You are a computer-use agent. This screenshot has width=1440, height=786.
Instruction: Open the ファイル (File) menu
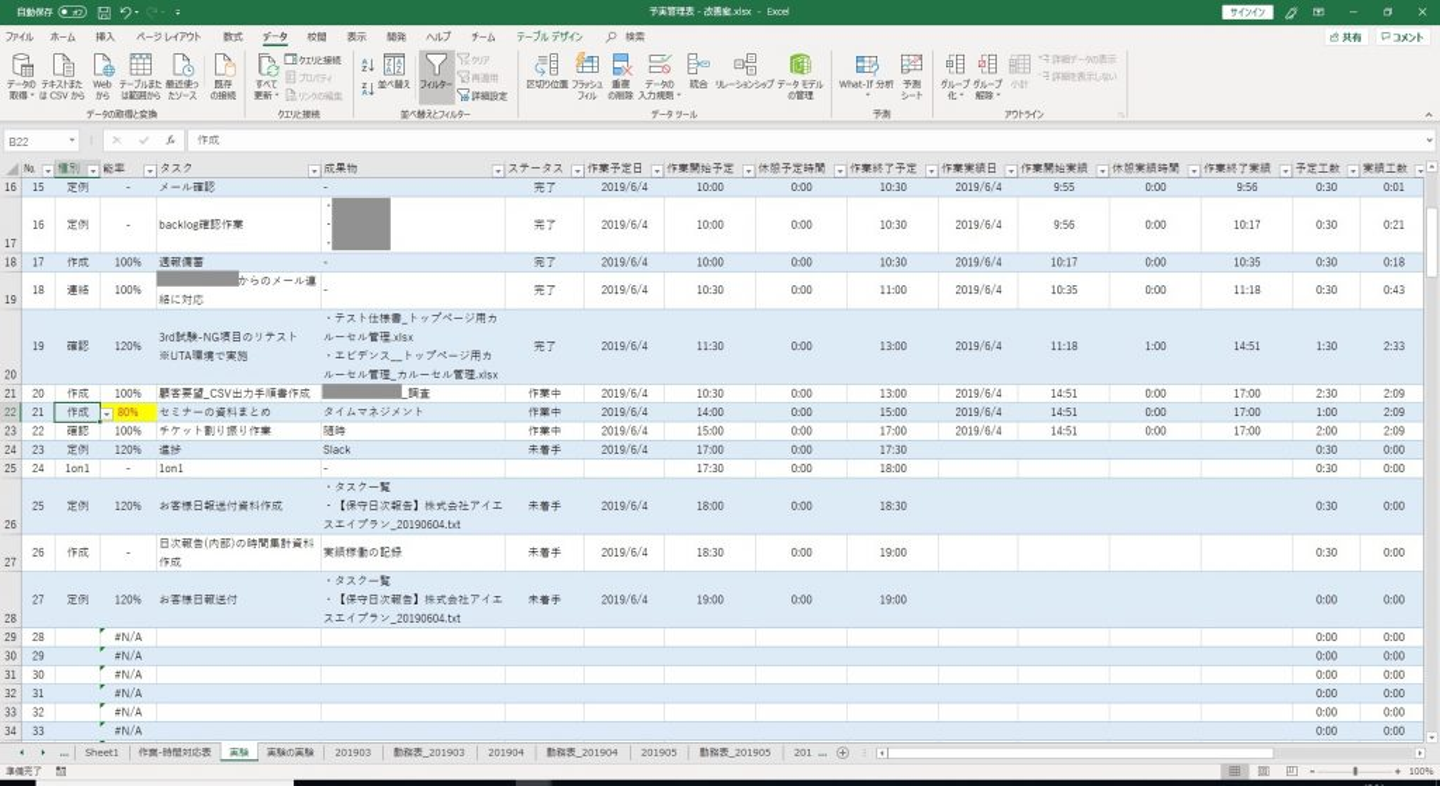click(x=19, y=37)
